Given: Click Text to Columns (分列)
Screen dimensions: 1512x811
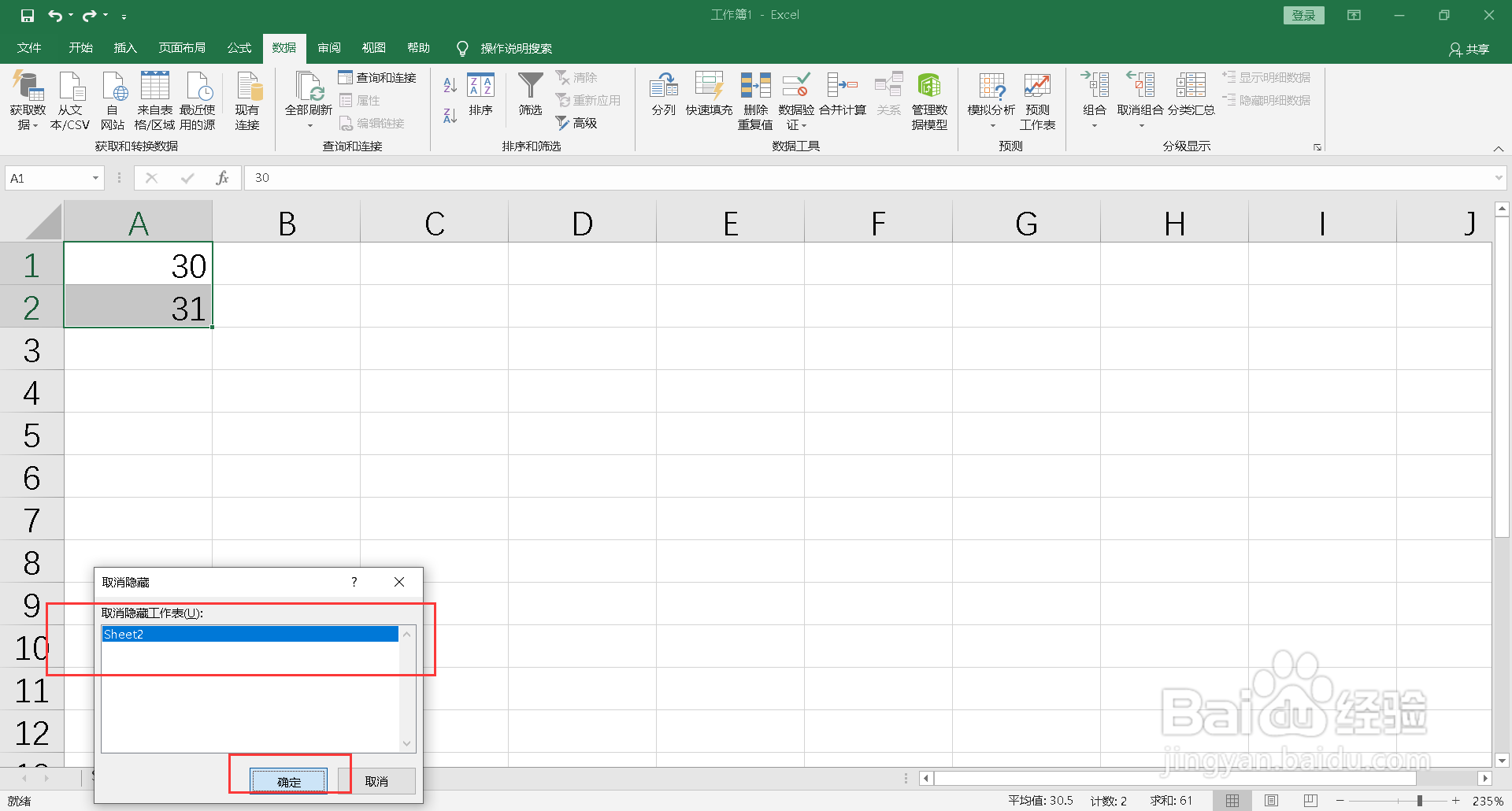Looking at the screenshot, I should coord(664,94).
